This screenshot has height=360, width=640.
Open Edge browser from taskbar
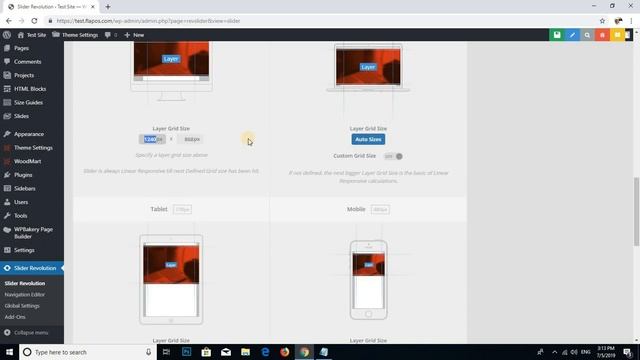coord(265,352)
